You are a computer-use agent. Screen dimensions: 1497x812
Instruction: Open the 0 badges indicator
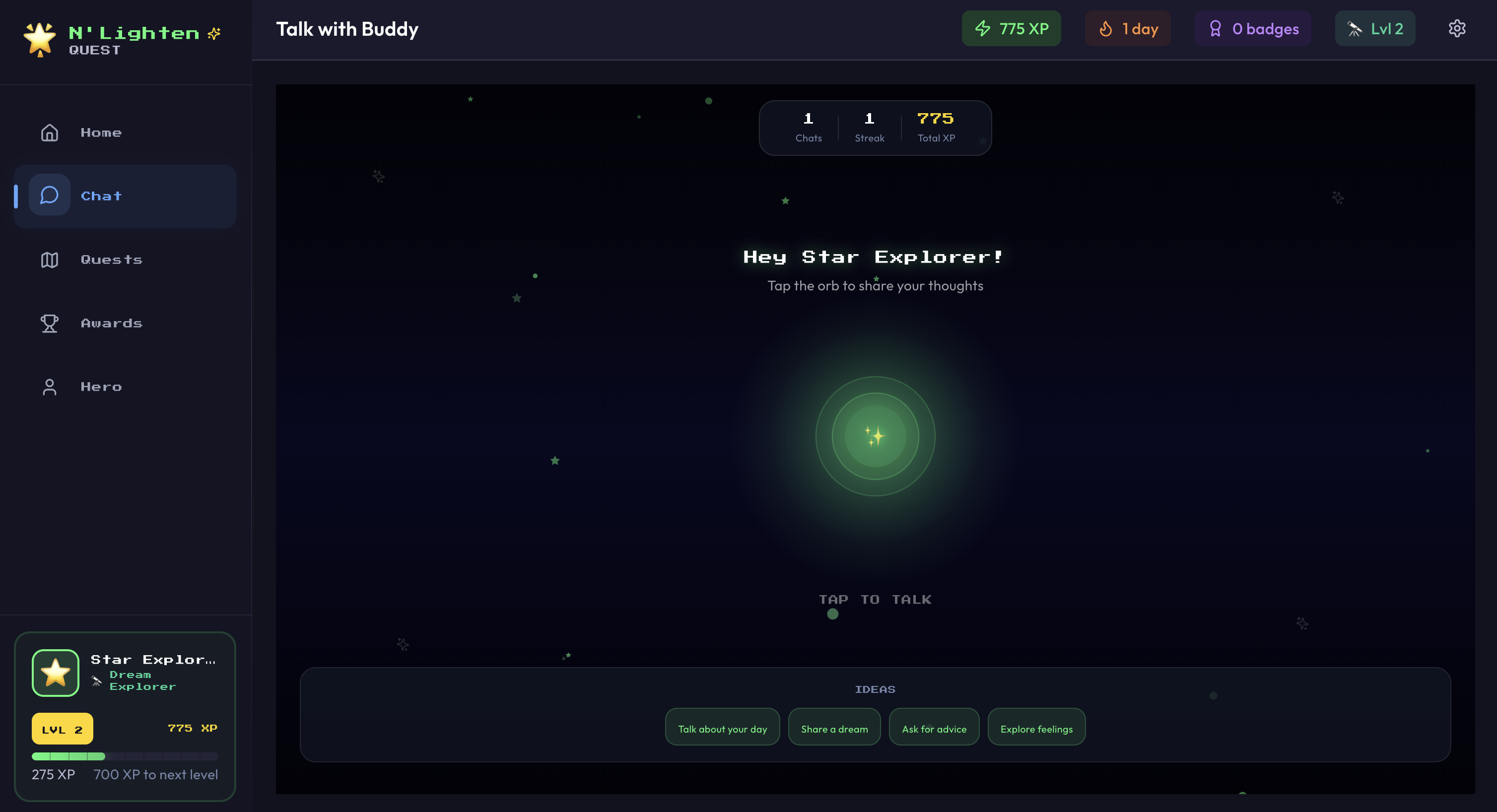(x=1252, y=28)
